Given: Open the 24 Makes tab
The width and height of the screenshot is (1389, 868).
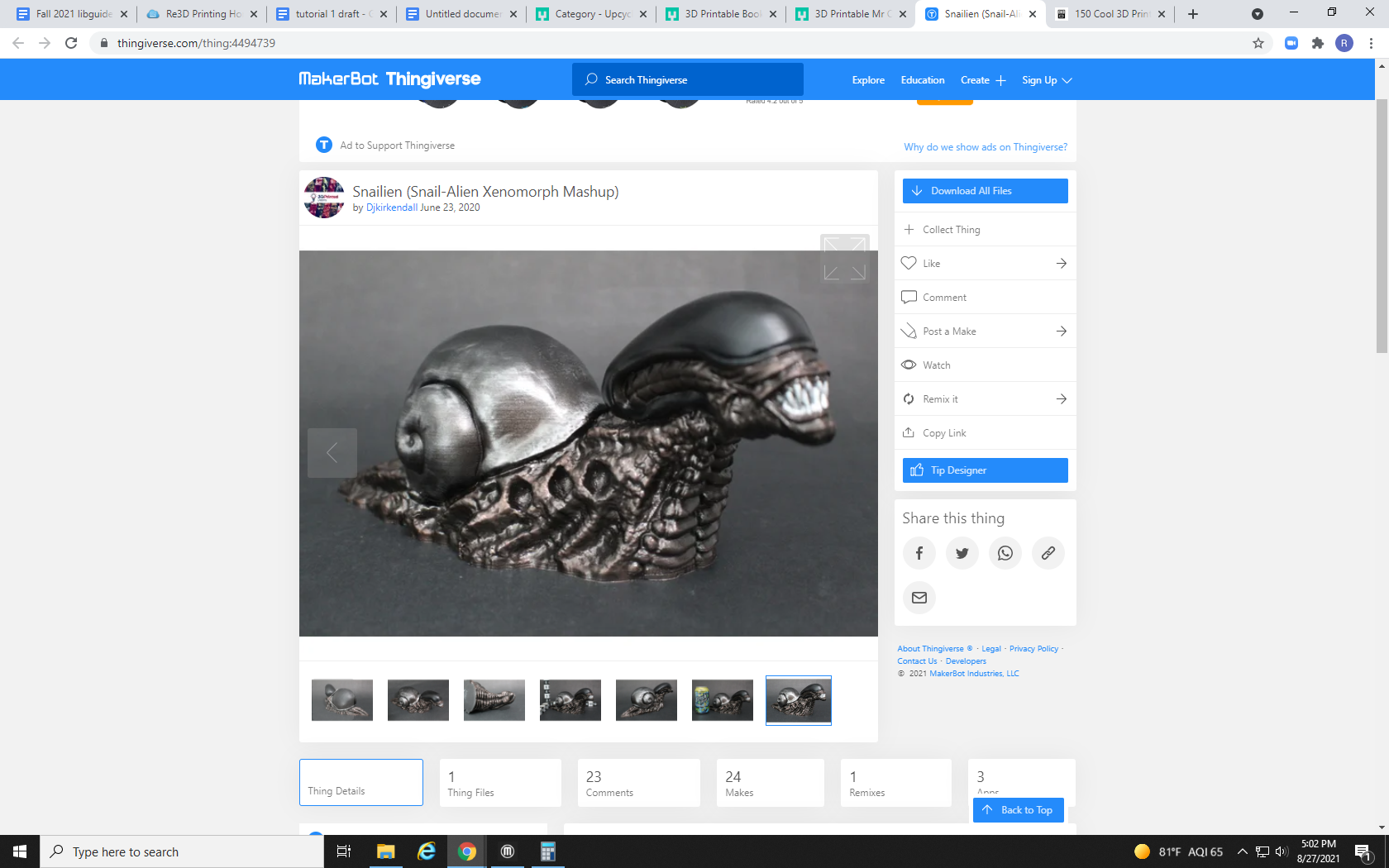Looking at the screenshot, I should tap(771, 782).
